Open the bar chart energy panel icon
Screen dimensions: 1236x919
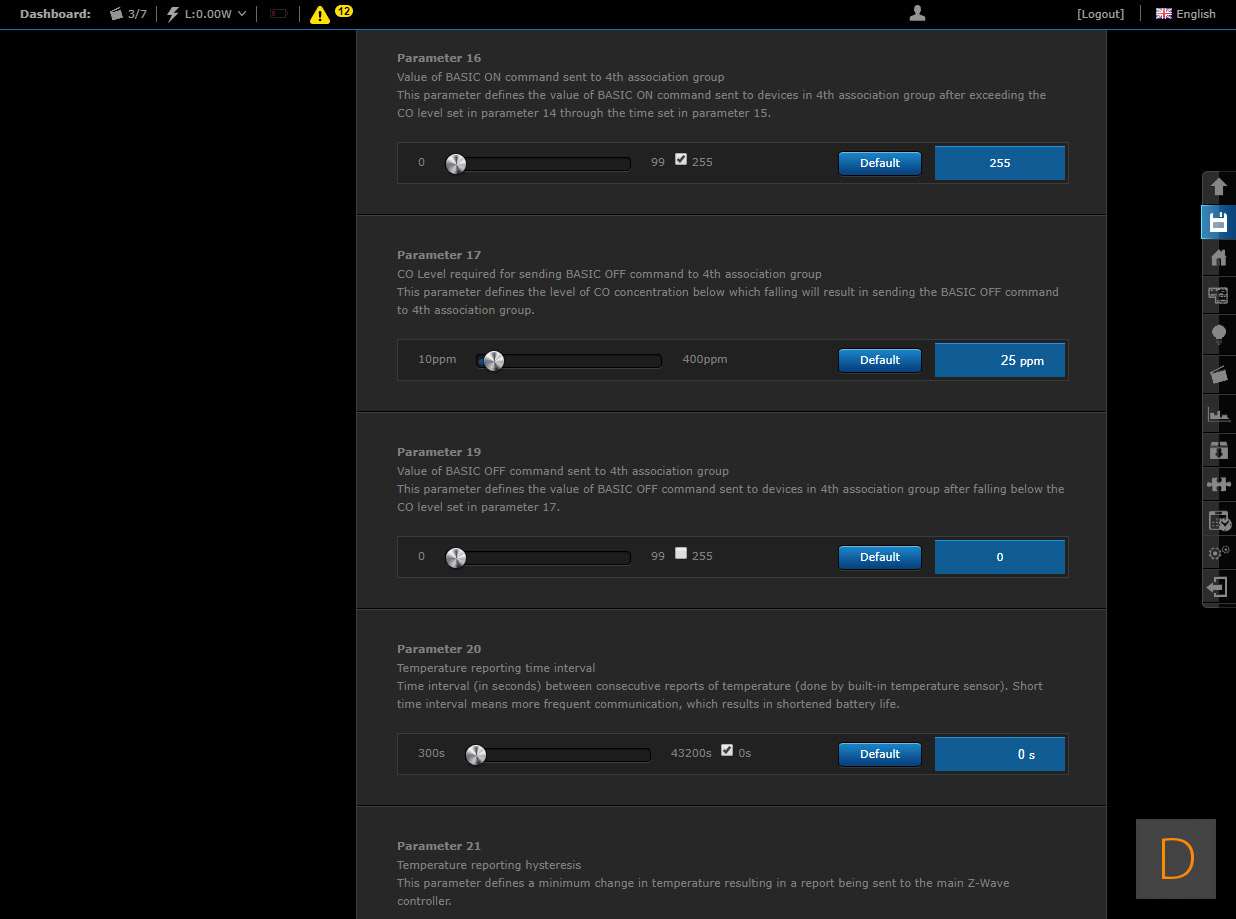click(x=1218, y=412)
